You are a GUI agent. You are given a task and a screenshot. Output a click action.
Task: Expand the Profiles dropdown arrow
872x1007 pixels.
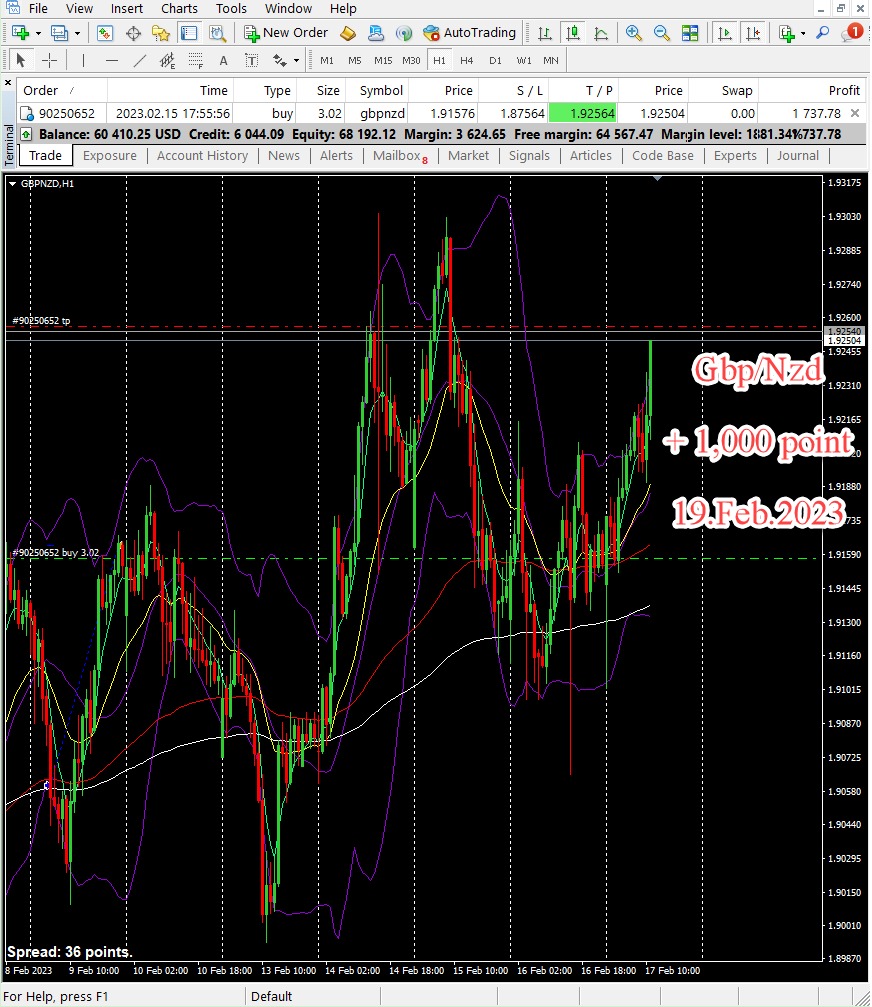pyautogui.click(x=77, y=33)
